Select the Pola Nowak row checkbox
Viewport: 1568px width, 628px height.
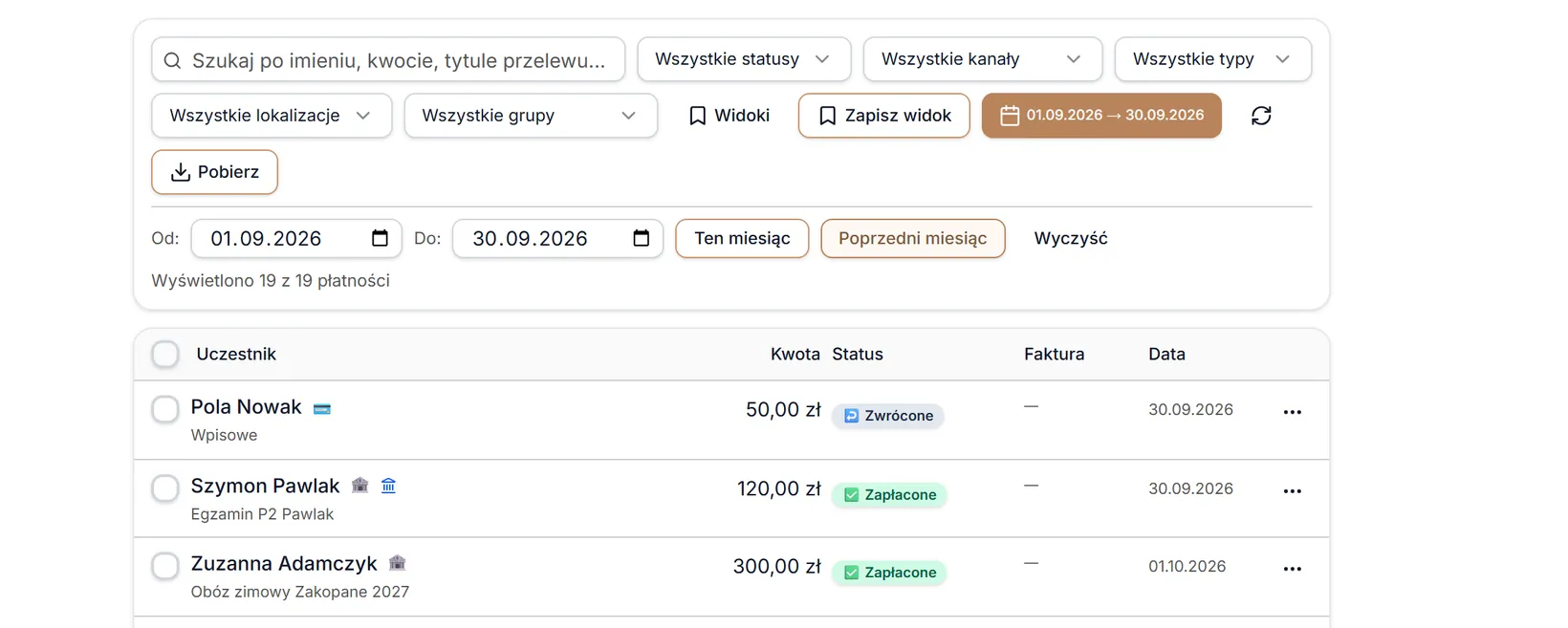165,409
